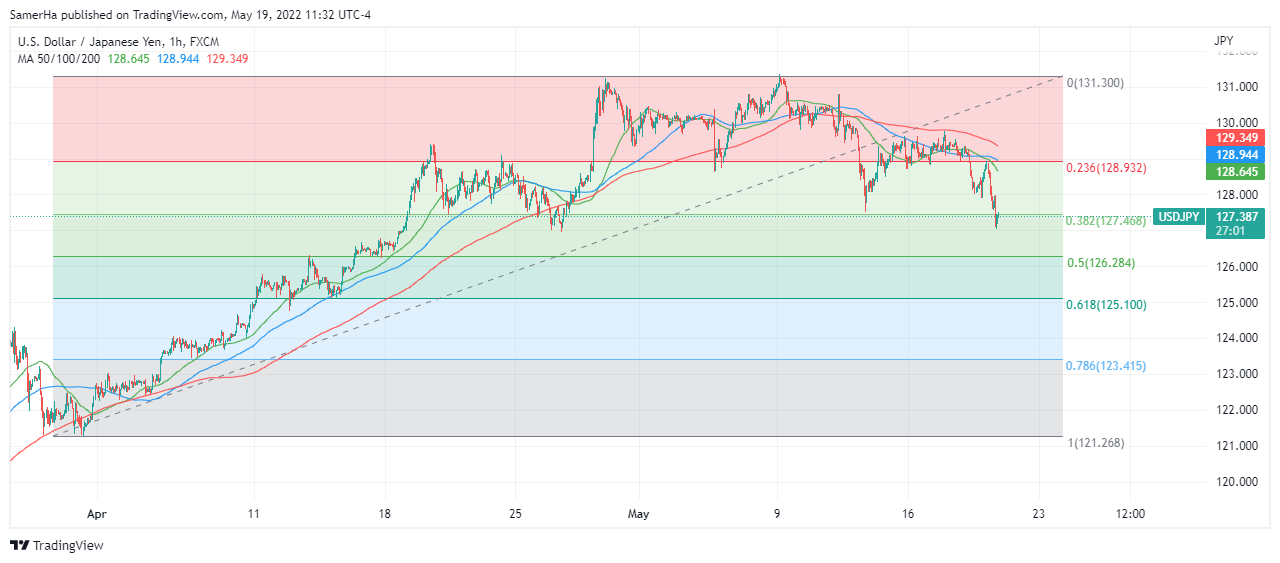Select the green 128.645 MA price label

[x=1240, y=172]
